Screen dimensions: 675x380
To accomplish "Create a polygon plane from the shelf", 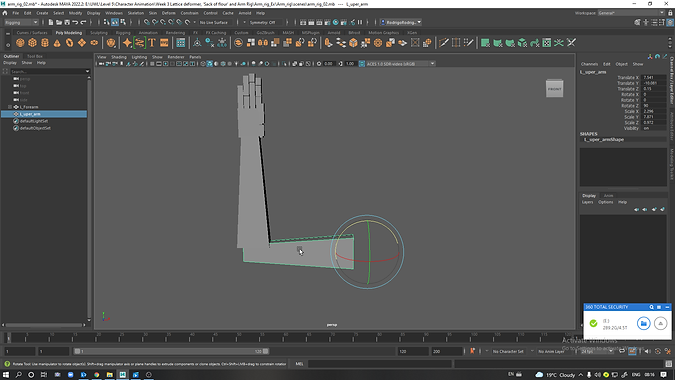I will point(82,43).
